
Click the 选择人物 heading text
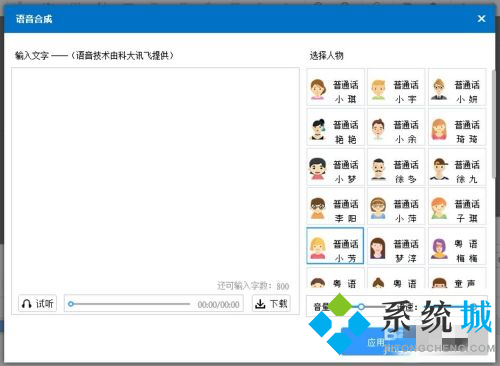[x=326, y=55]
